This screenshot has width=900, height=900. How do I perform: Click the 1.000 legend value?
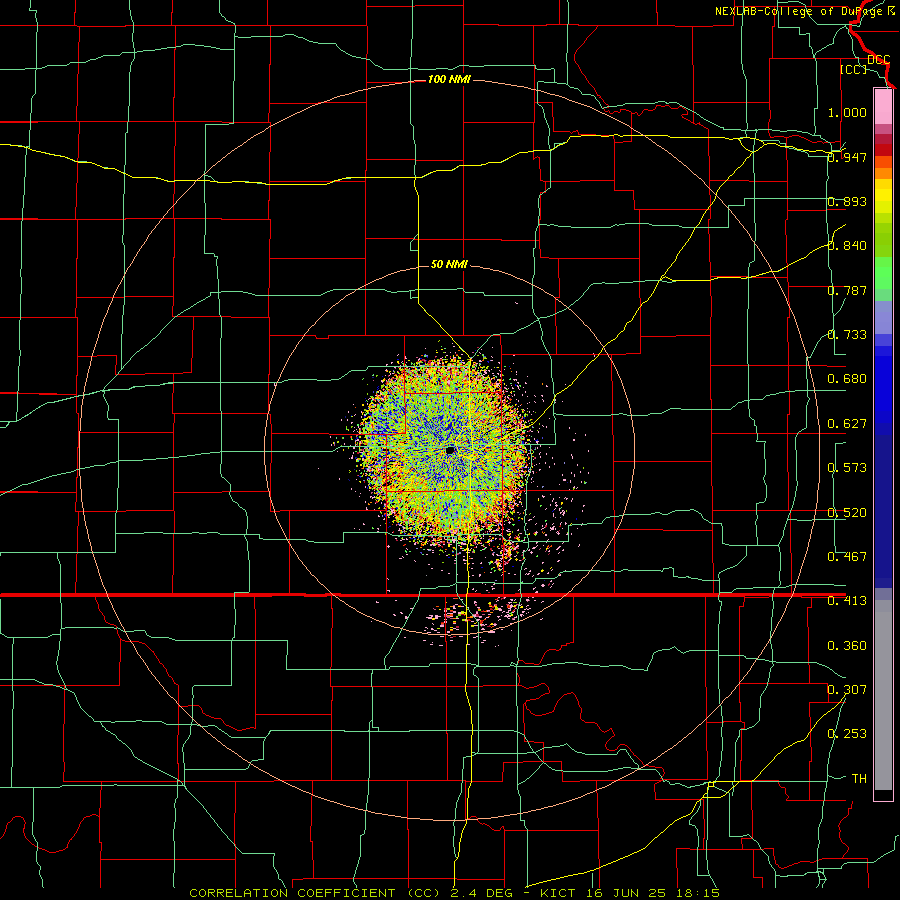(x=847, y=112)
